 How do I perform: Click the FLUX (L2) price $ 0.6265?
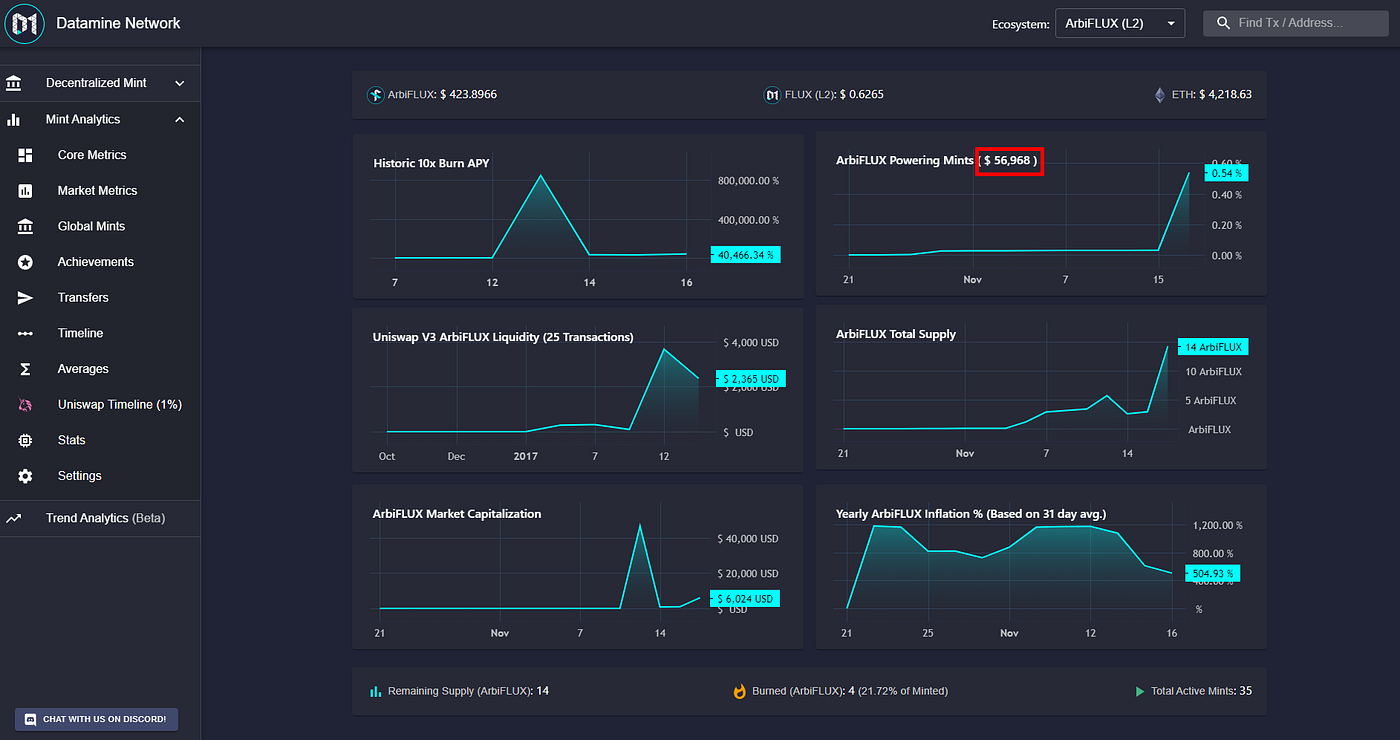pyautogui.click(x=861, y=95)
